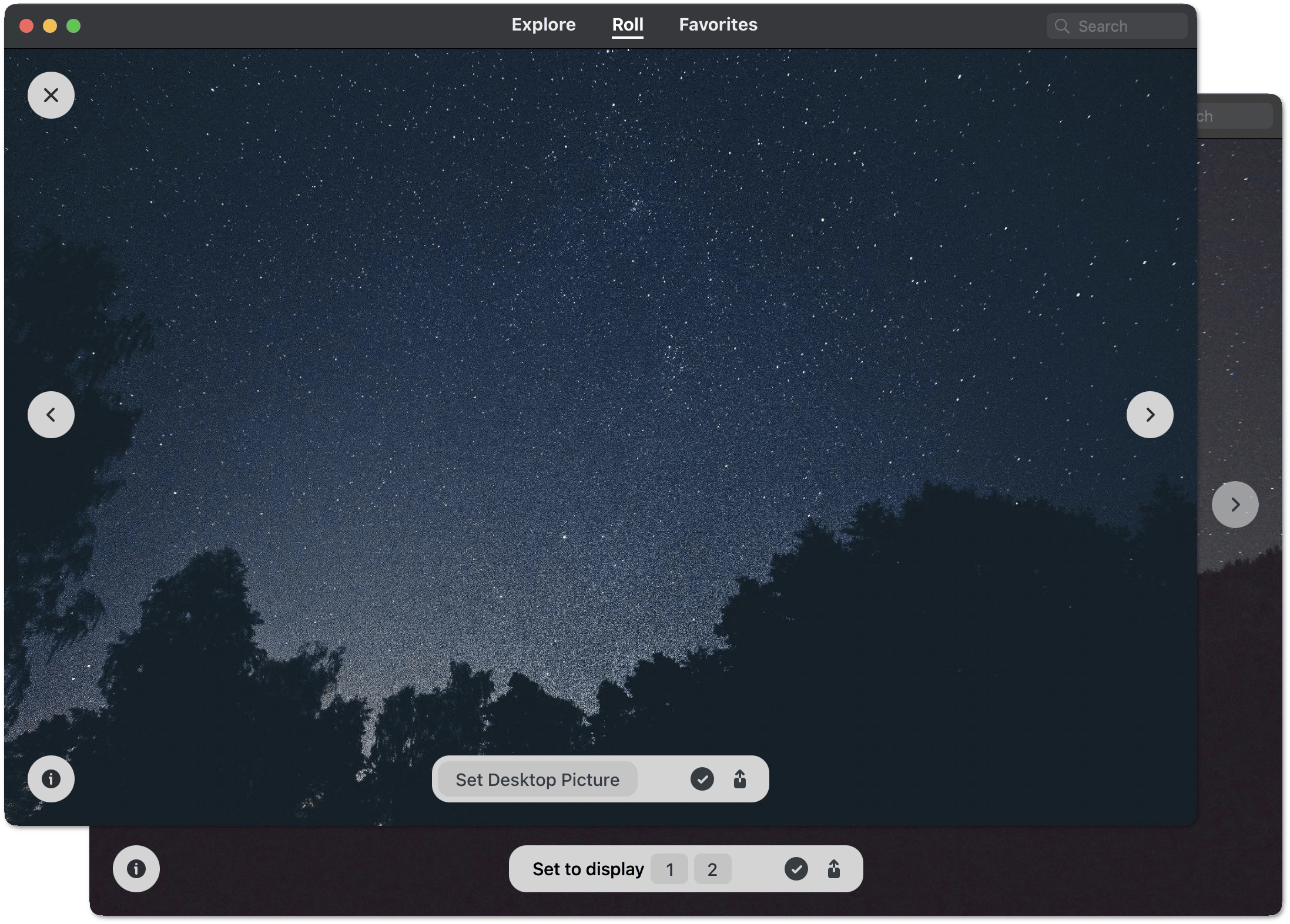Go to previous photo in front window
The image size is (1290, 924).
(x=51, y=415)
